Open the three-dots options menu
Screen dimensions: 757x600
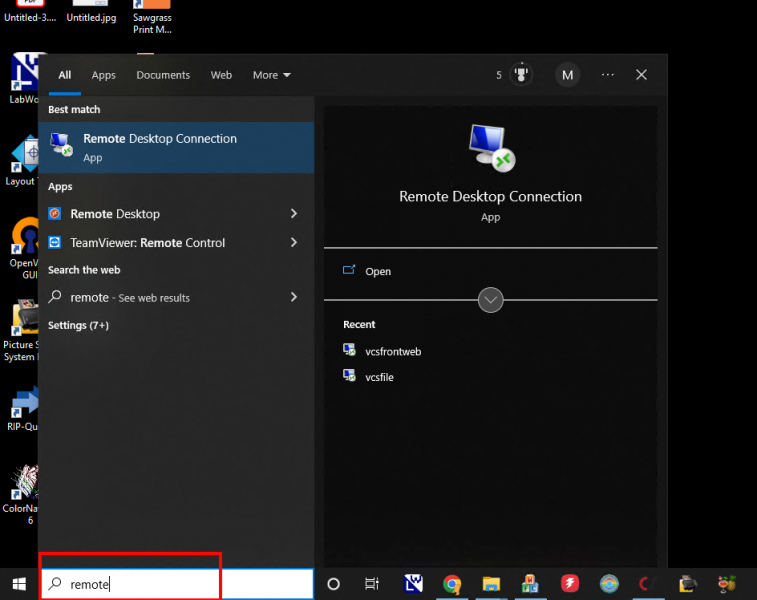tap(608, 75)
